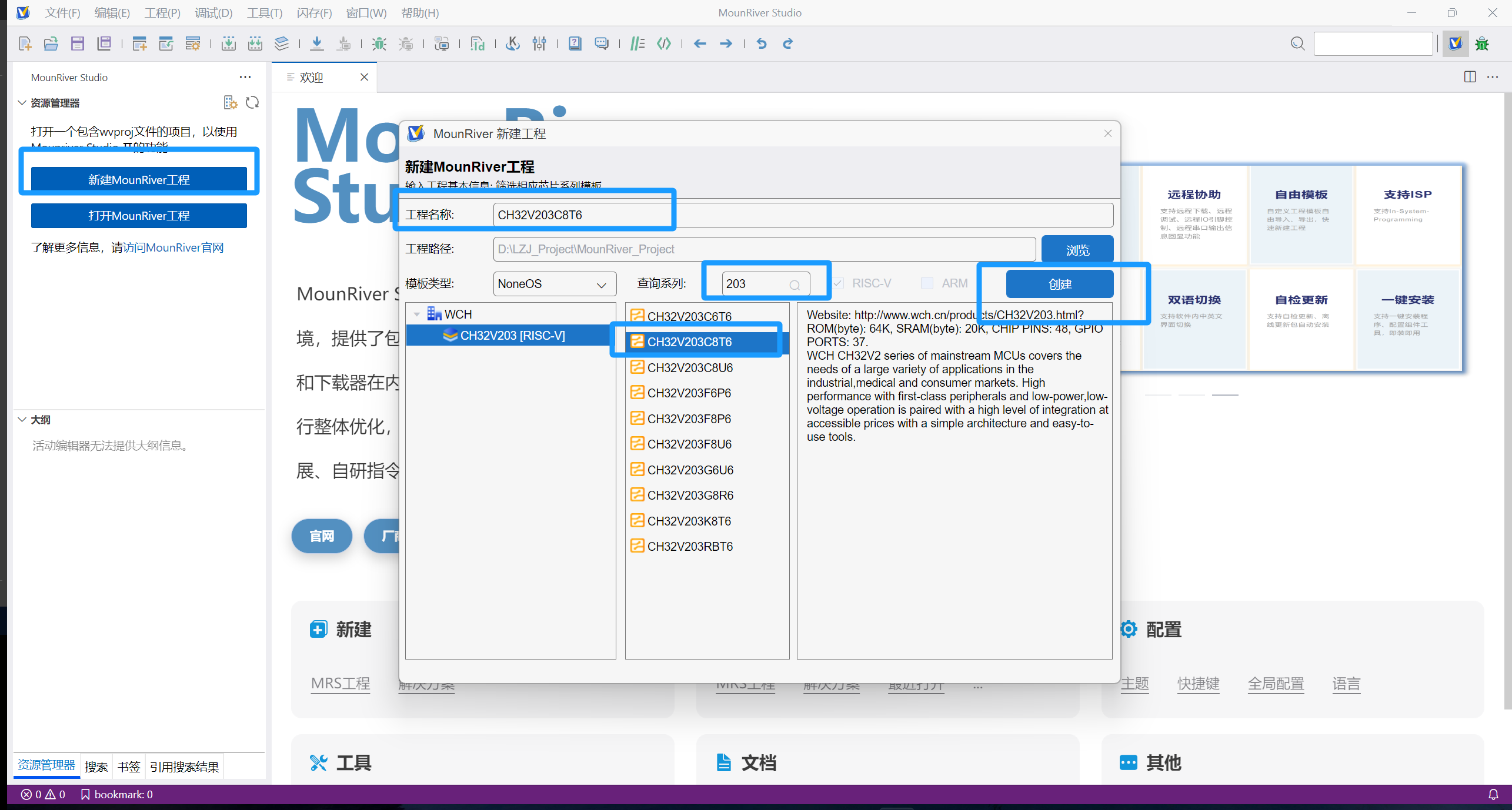
Task: Open the MounRiver Studio panel more-actions menu
Action: pos(245,77)
